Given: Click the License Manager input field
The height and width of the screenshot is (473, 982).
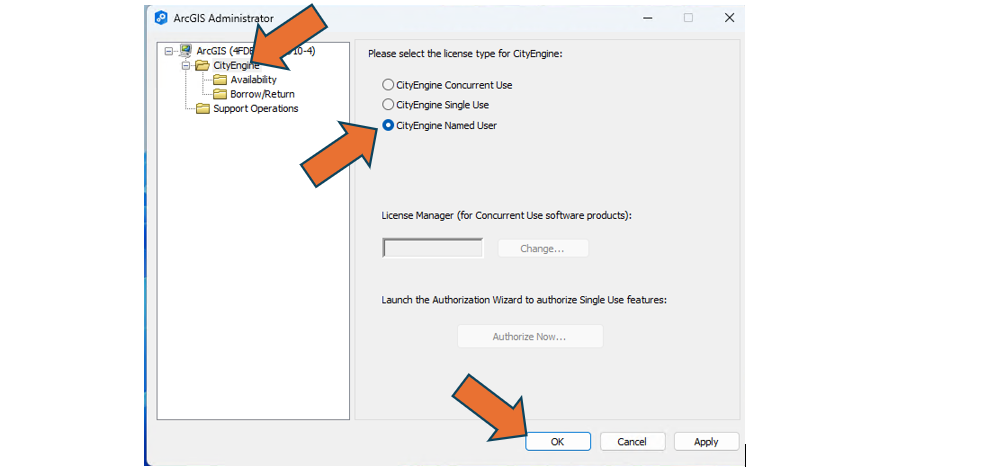Looking at the screenshot, I should coord(433,248).
